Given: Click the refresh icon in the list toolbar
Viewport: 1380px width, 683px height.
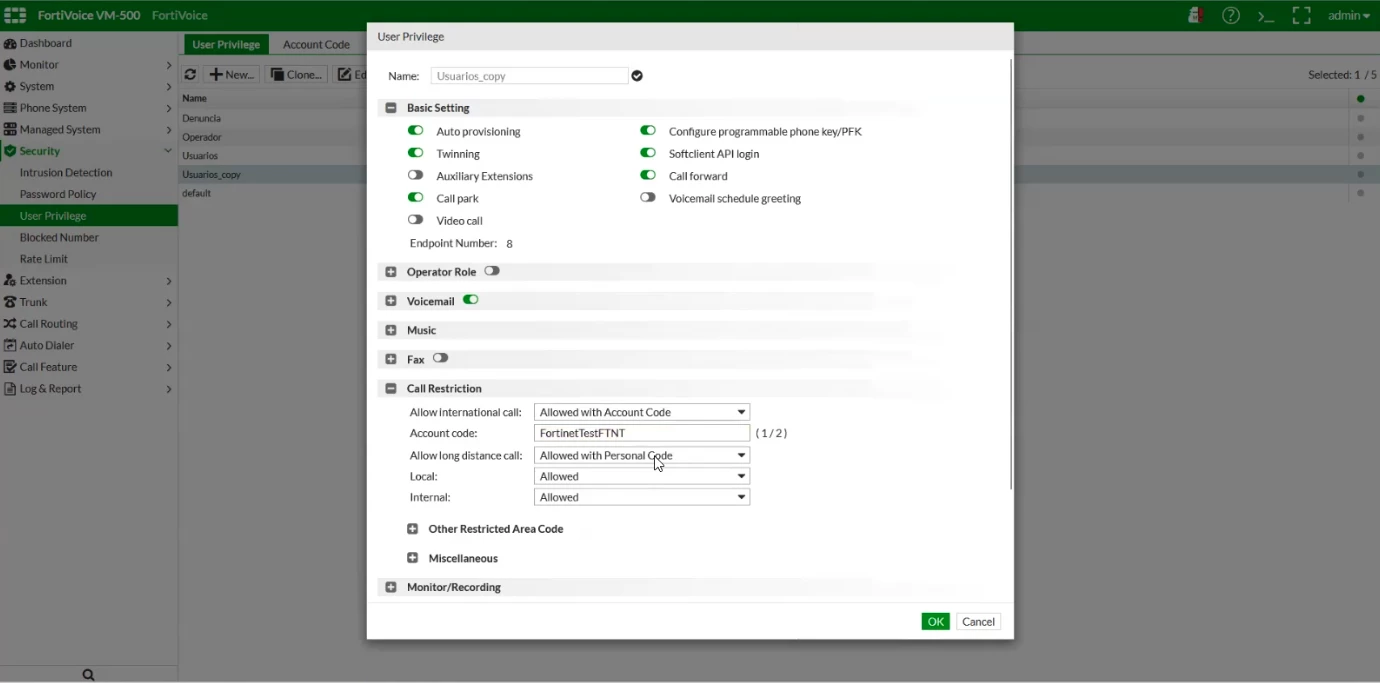Looking at the screenshot, I should [190, 75].
